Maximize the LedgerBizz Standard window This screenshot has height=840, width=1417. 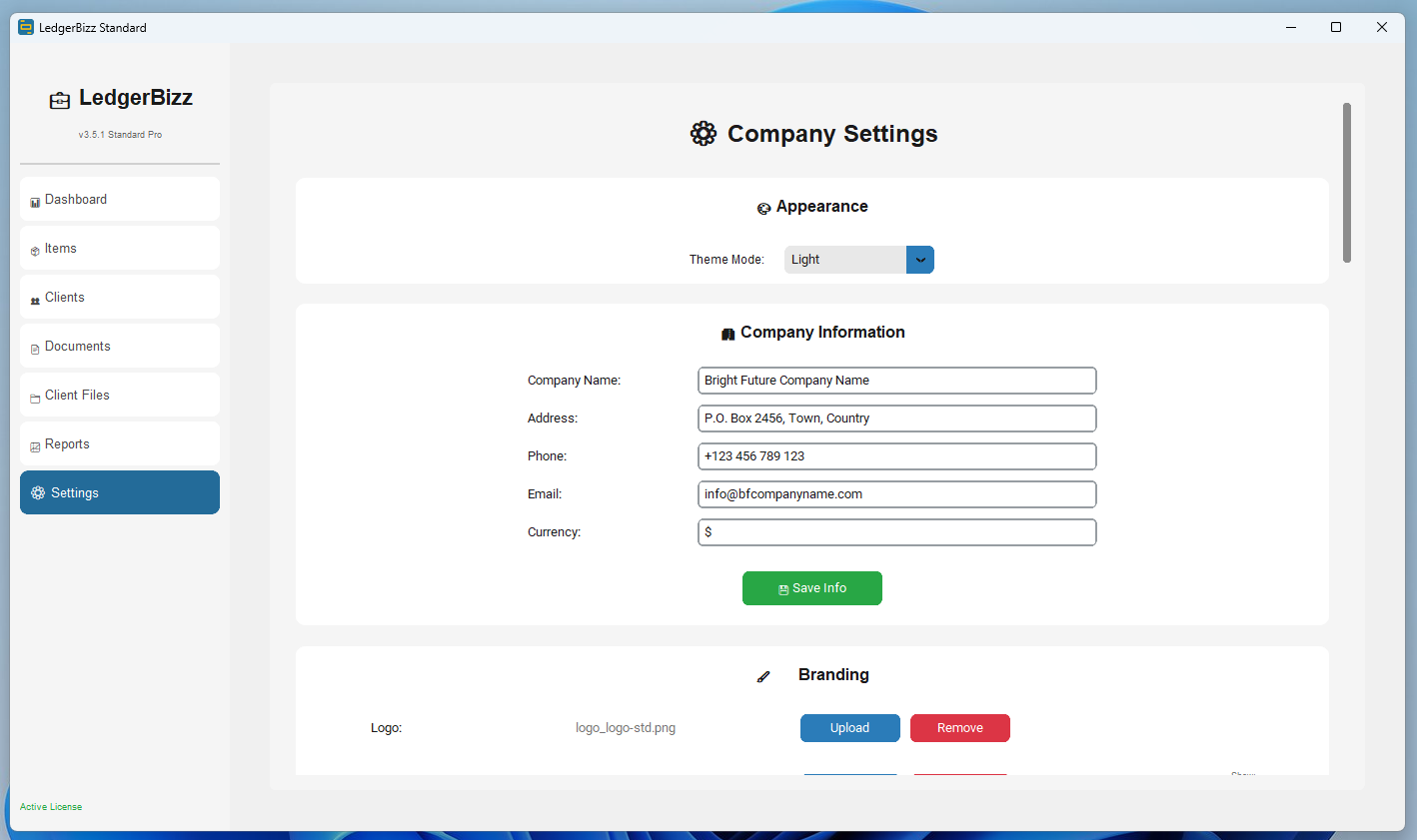(1336, 27)
